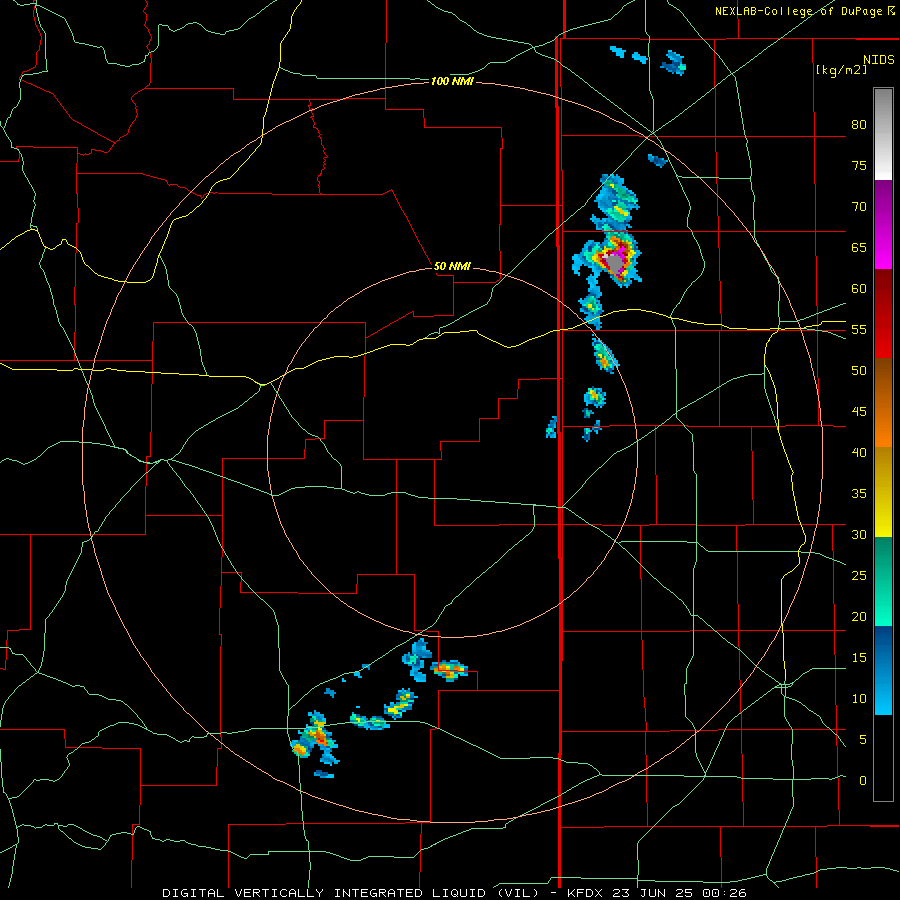Click the red segment of the color scale
The width and height of the screenshot is (900, 900).
[883, 314]
